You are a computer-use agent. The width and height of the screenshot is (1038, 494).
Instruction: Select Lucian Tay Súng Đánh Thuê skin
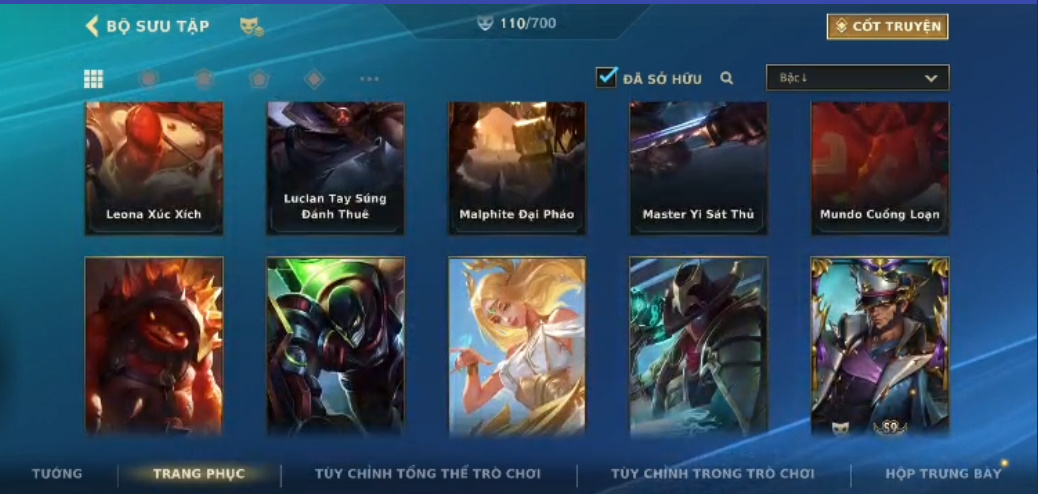(336, 168)
